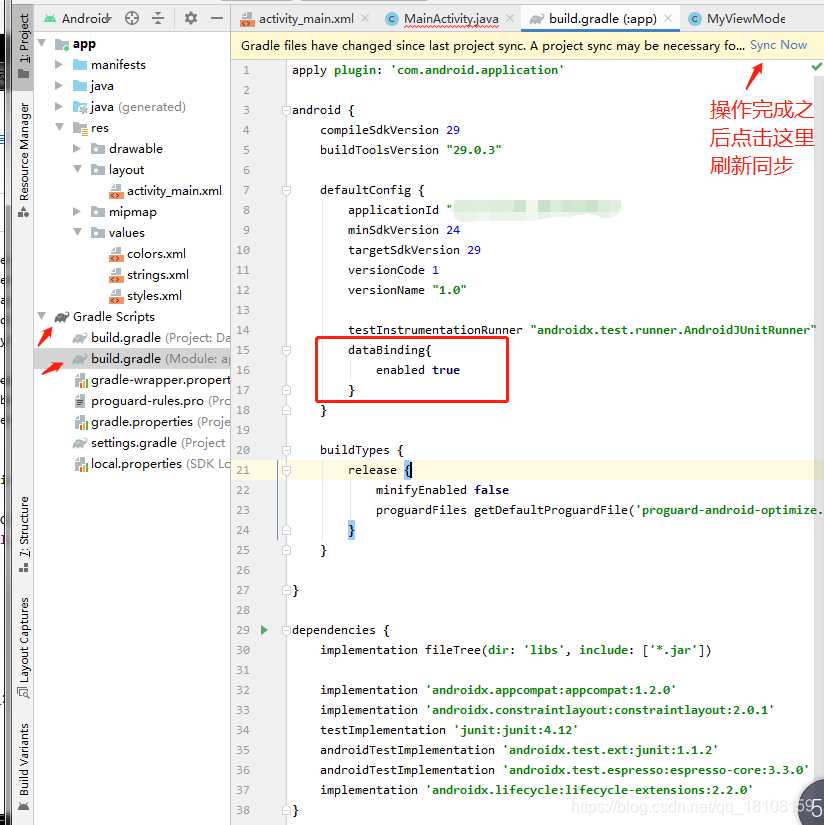
Task: Click the green inspection checkmark indicator
Action: tap(816, 67)
